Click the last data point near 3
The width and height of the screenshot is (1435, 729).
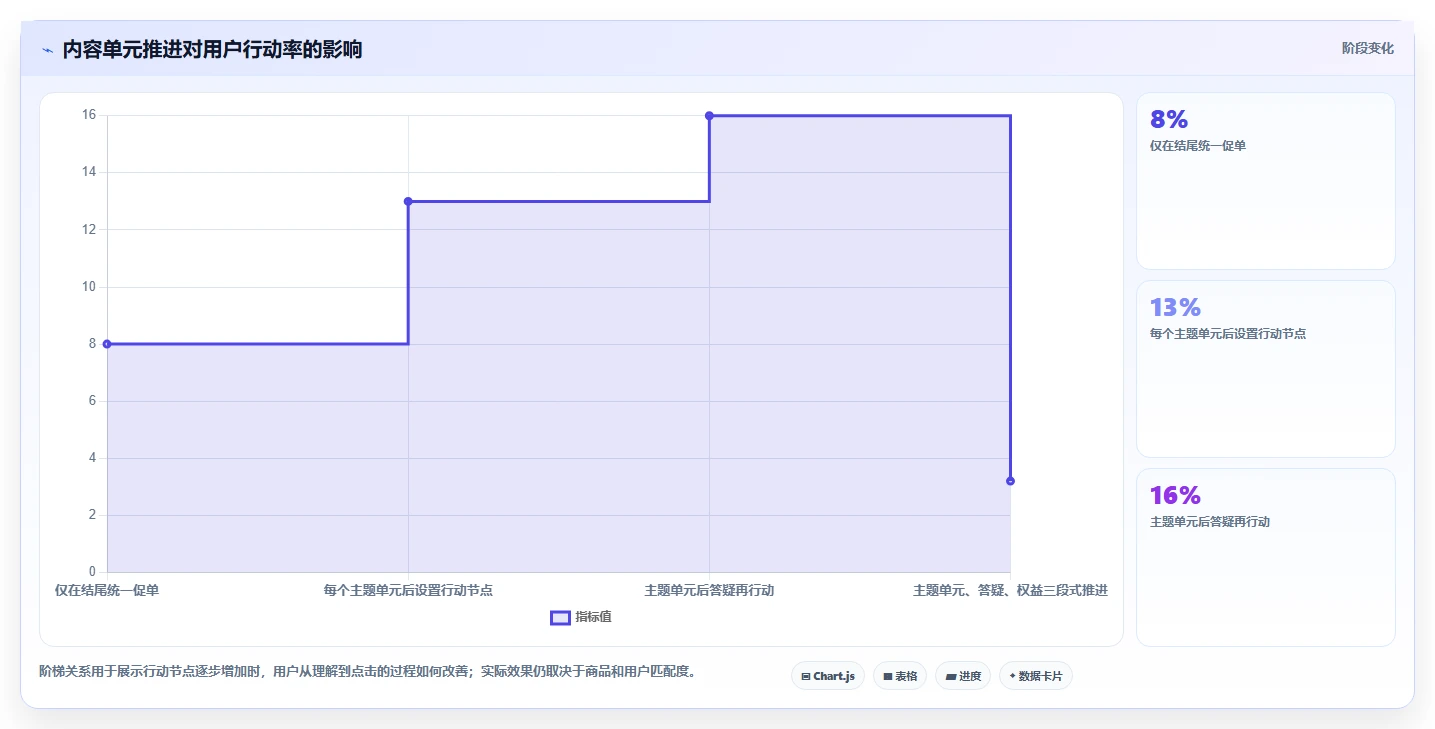[x=1010, y=481]
